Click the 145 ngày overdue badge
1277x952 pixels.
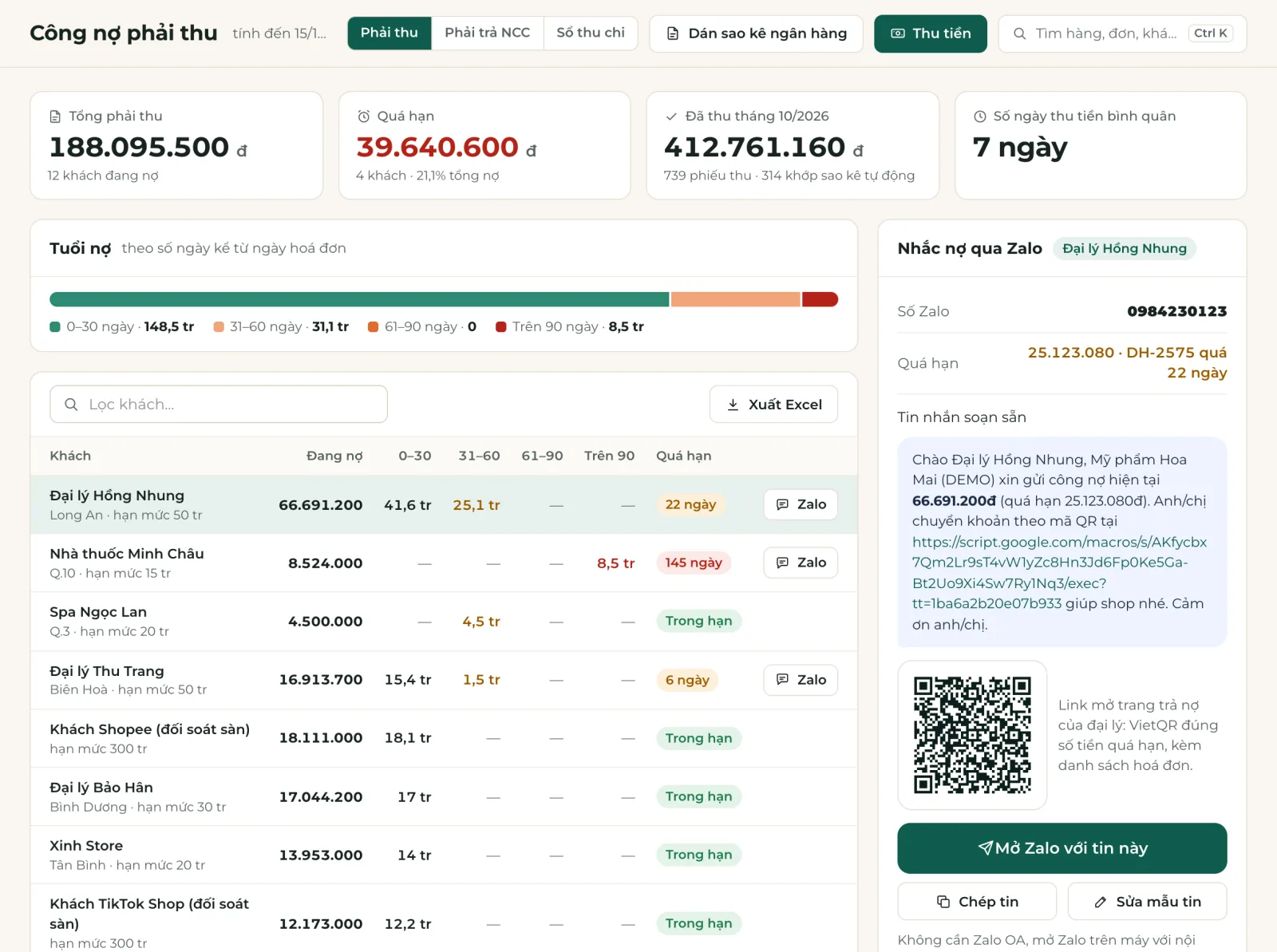694,563
